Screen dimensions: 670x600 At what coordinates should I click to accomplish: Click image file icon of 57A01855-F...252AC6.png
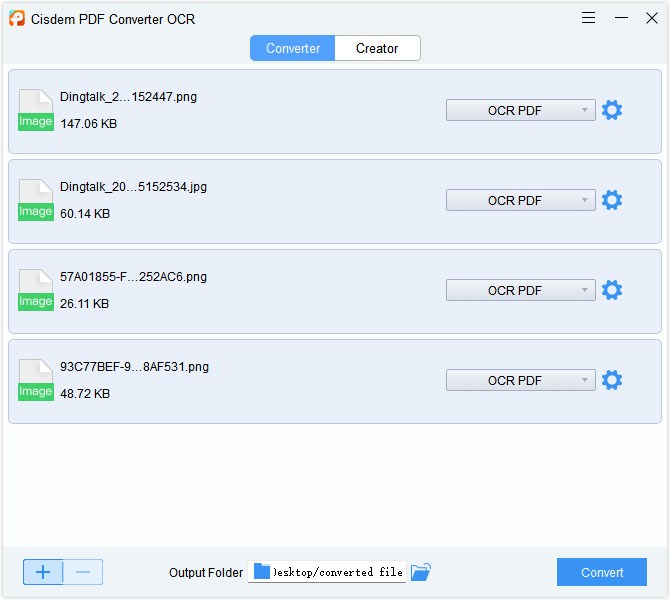click(35, 290)
